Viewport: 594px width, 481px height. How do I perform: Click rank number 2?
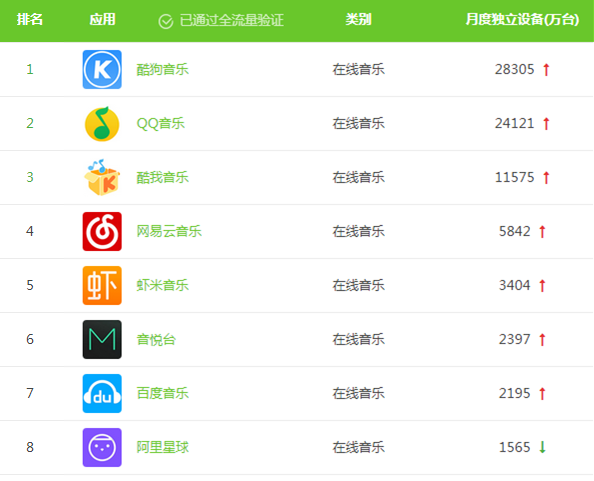30,123
